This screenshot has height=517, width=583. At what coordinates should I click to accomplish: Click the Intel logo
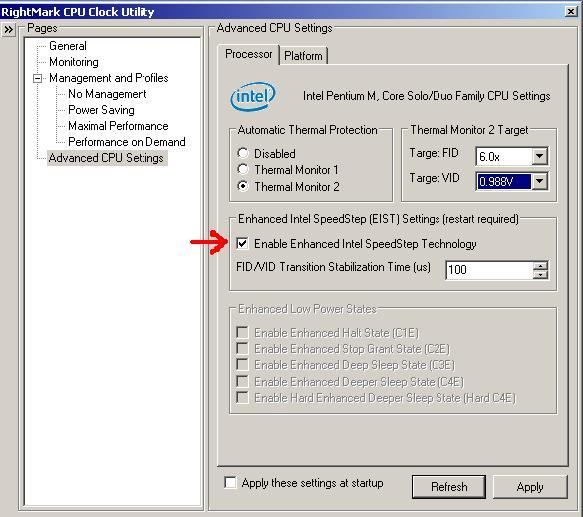[x=253, y=97]
